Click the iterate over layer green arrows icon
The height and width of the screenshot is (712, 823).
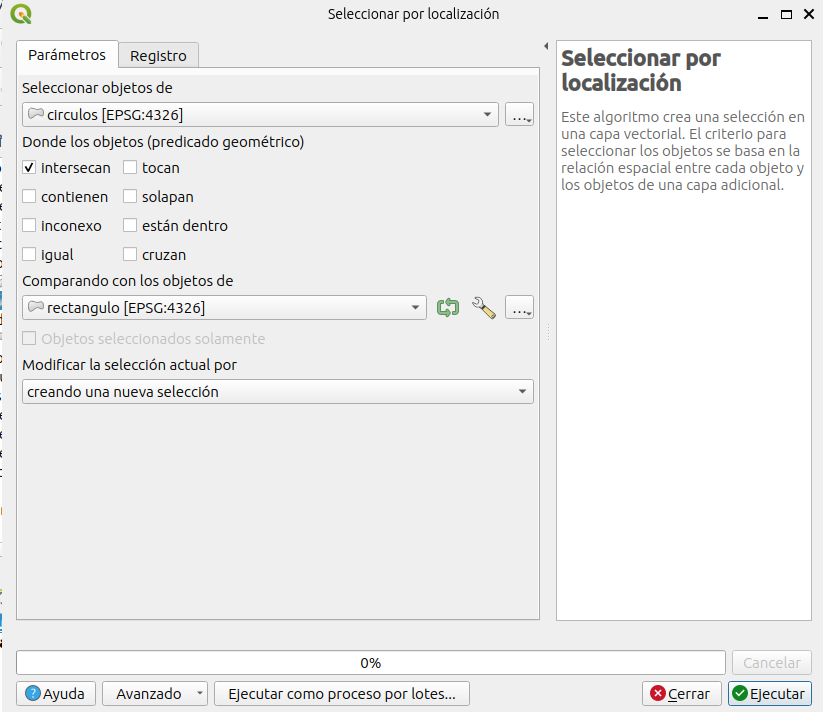(x=448, y=308)
